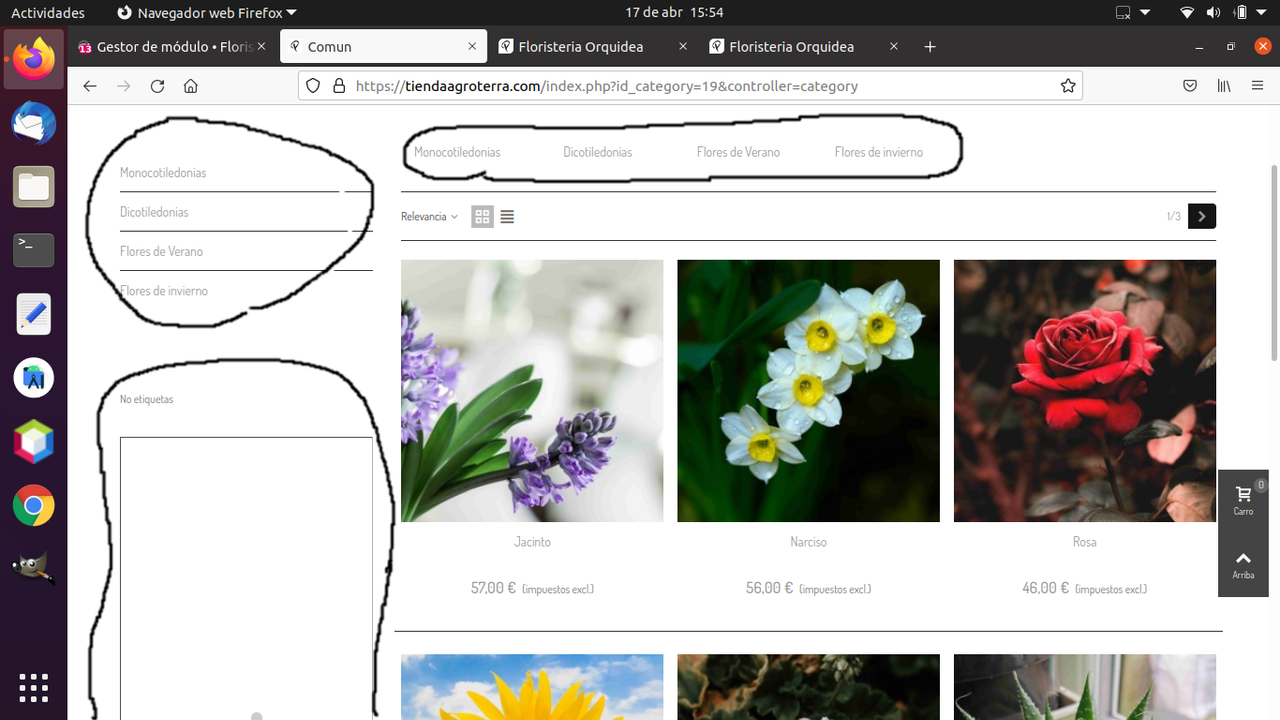Open the volume speaker icon
The image size is (1280, 720).
(1213, 13)
